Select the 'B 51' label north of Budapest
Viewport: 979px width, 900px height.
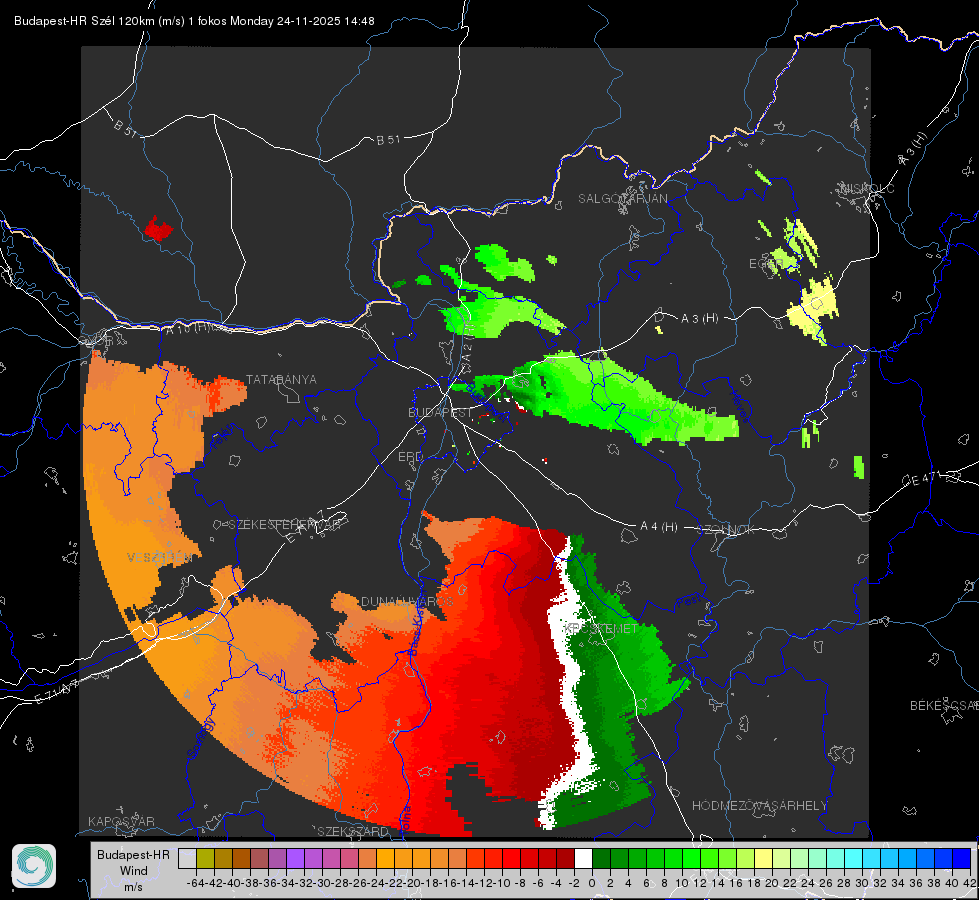pos(388,140)
